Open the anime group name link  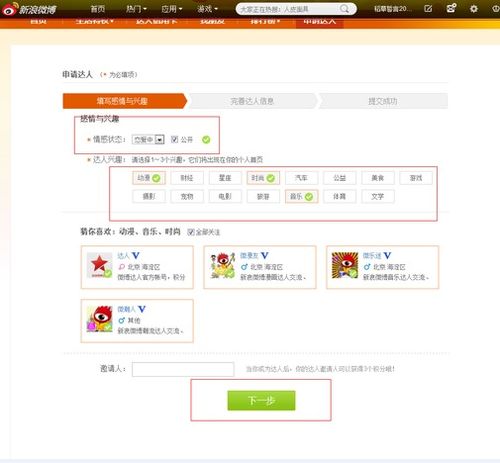(x=249, y=256)
